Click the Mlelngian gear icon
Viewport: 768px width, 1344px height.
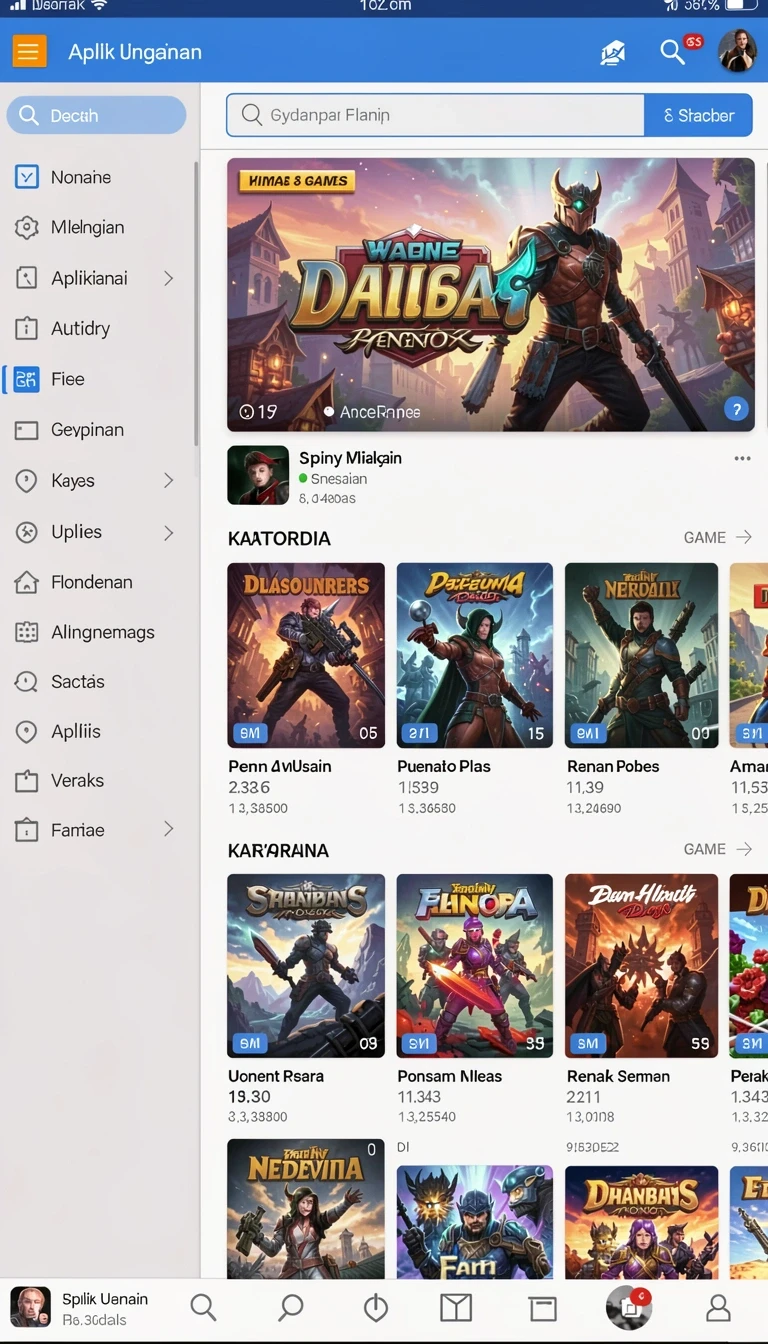click(x=27, y=227)
